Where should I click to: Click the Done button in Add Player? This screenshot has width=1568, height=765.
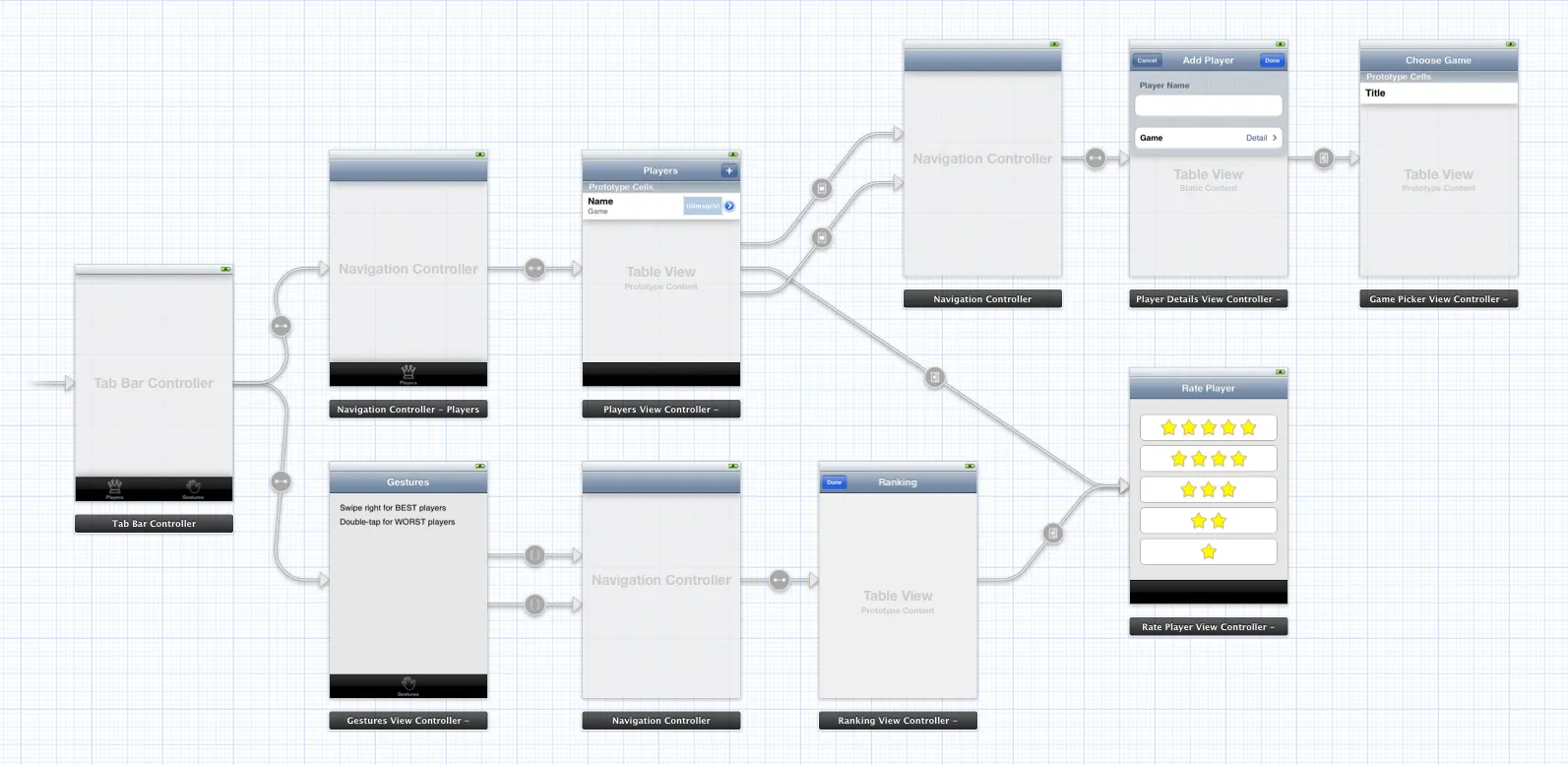[x=1272, y=60]
